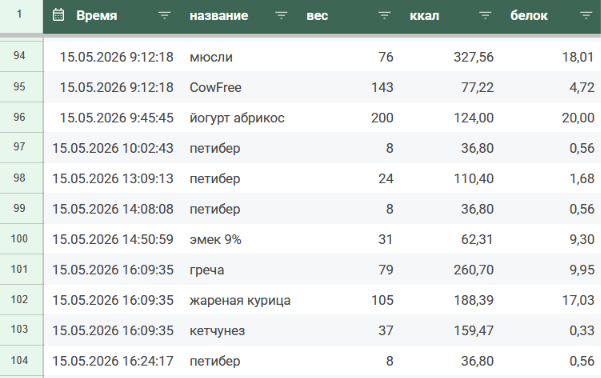This screenshot has width=601, height=378.
Task: Click the calorie value 159,47
Action: coord(474,330)
